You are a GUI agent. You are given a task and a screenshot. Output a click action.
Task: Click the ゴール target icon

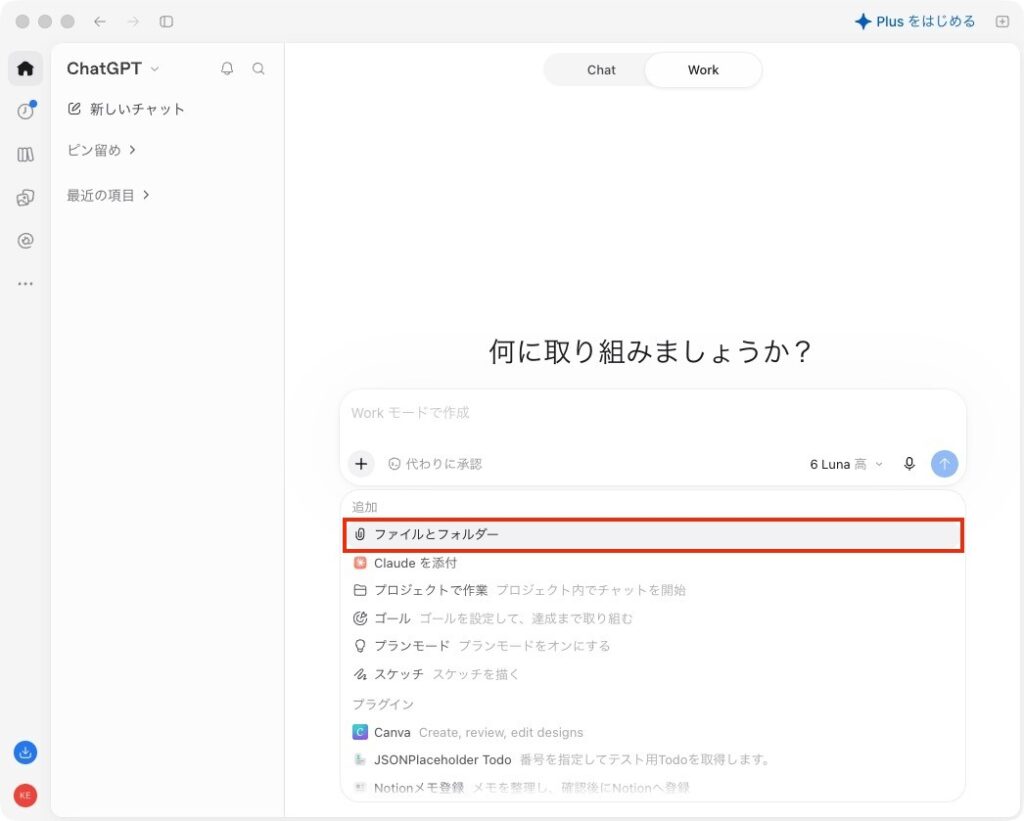360,618
